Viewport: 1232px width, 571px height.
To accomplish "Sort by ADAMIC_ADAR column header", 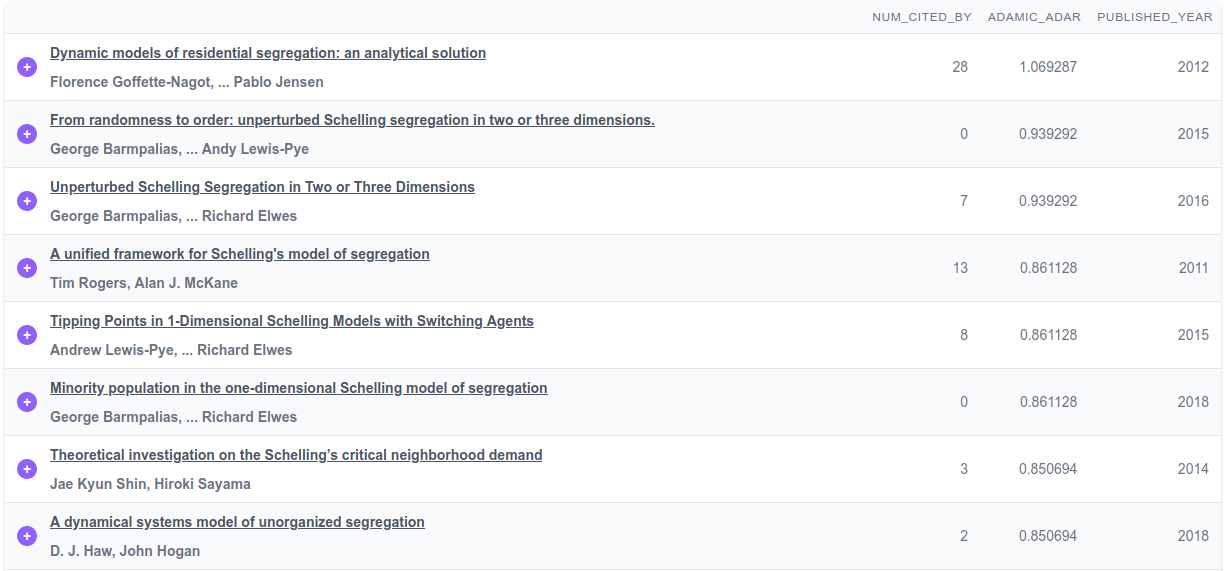I will 1034,17.
